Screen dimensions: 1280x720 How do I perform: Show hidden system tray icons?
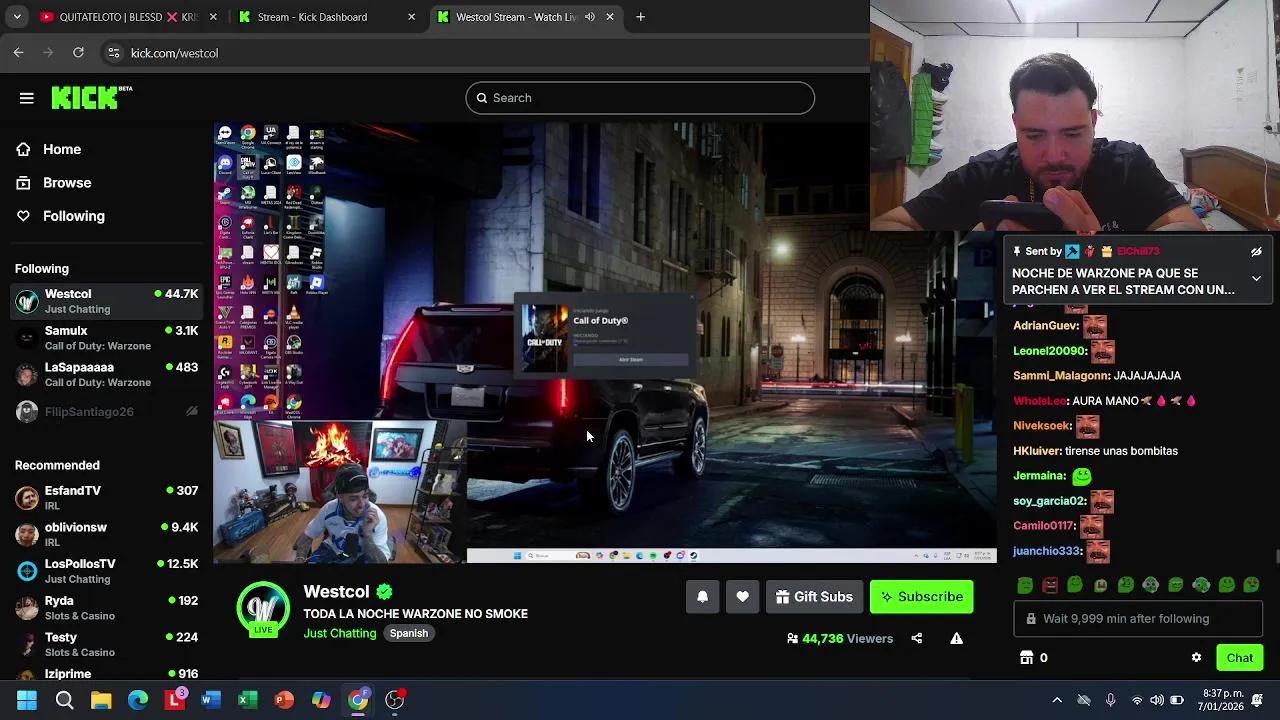coord(1057,700)
